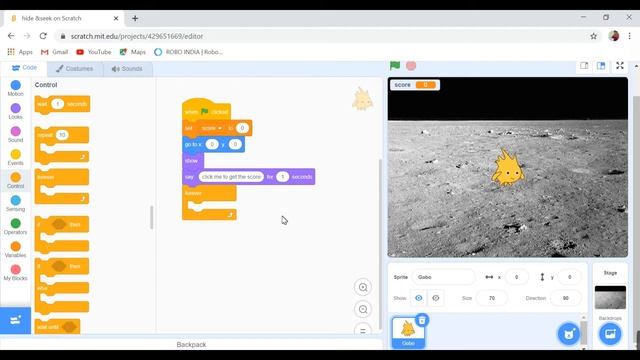This screenshot has height=360, width=640.
Task: Click the 'wait 1 seconds' palette block
Action: click(62, 104)
